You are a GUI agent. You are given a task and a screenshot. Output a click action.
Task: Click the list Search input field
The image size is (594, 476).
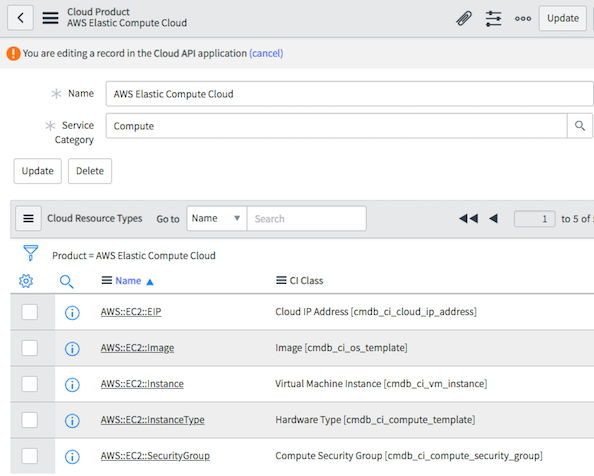pyautogui.click(x=306, y=218)
